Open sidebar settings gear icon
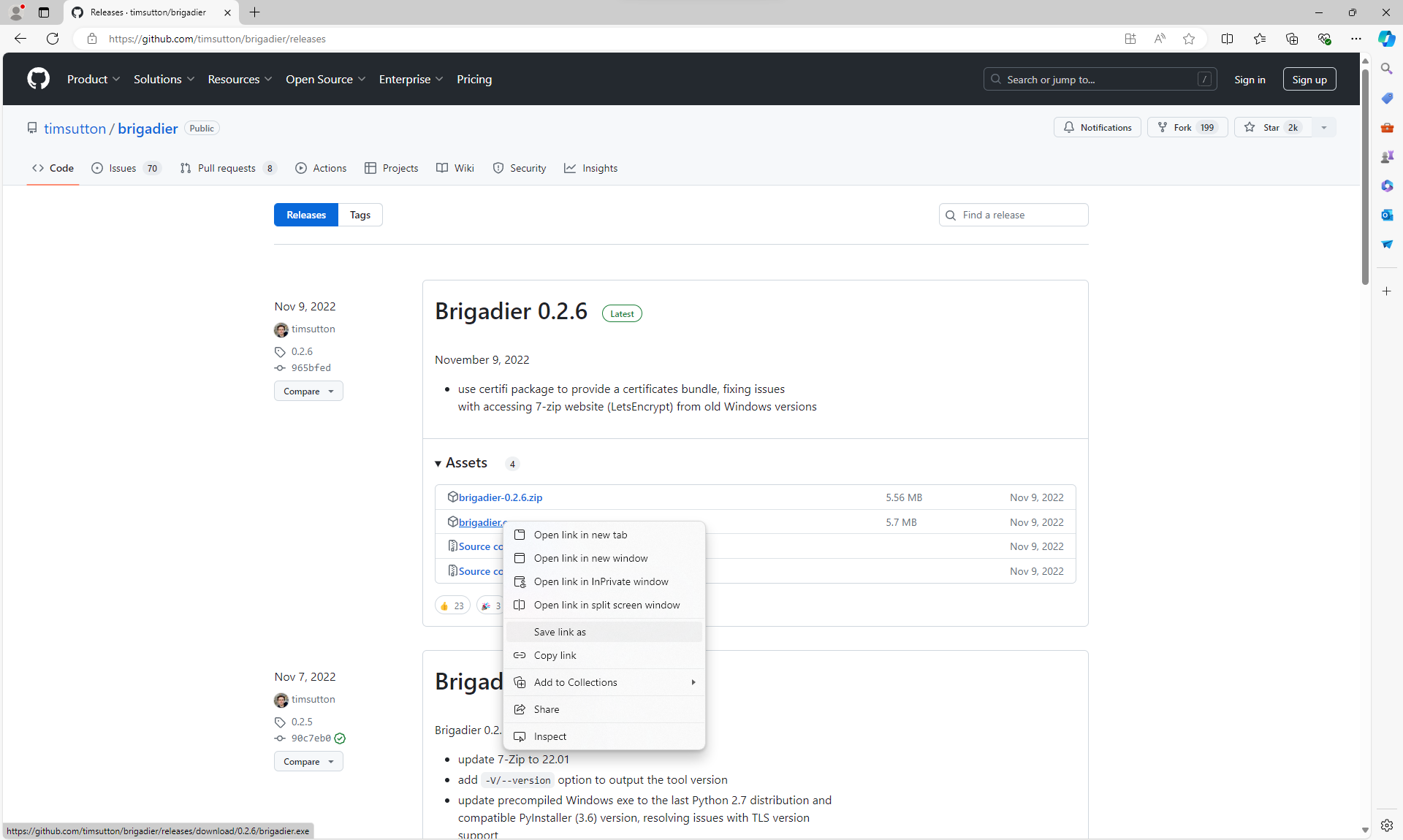Image resolution: width=1403 pixels, height=840 pixels. (1386, 825)
